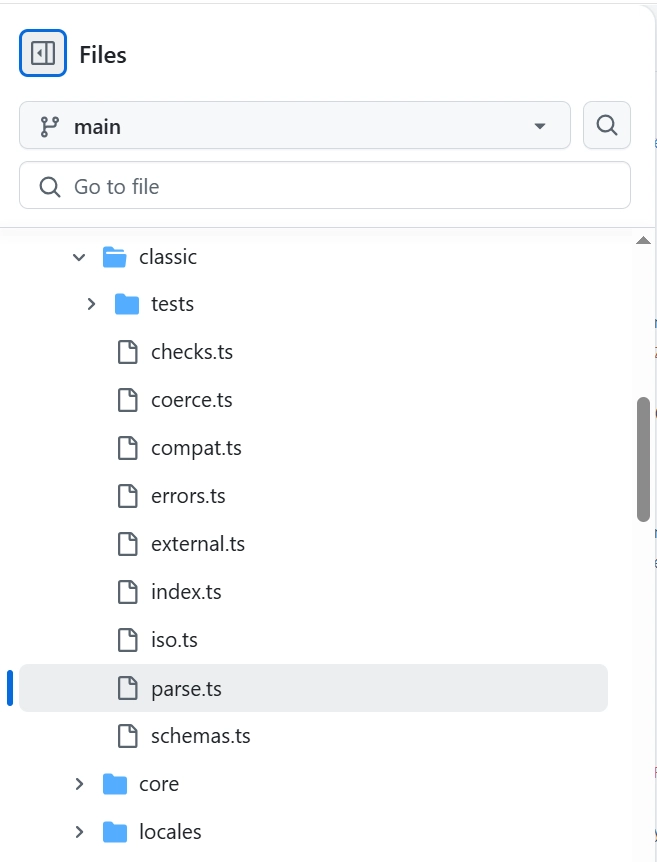Collapse the file tree side panel icon
Viewport: 657px width, 862px height.
(43, 53)
